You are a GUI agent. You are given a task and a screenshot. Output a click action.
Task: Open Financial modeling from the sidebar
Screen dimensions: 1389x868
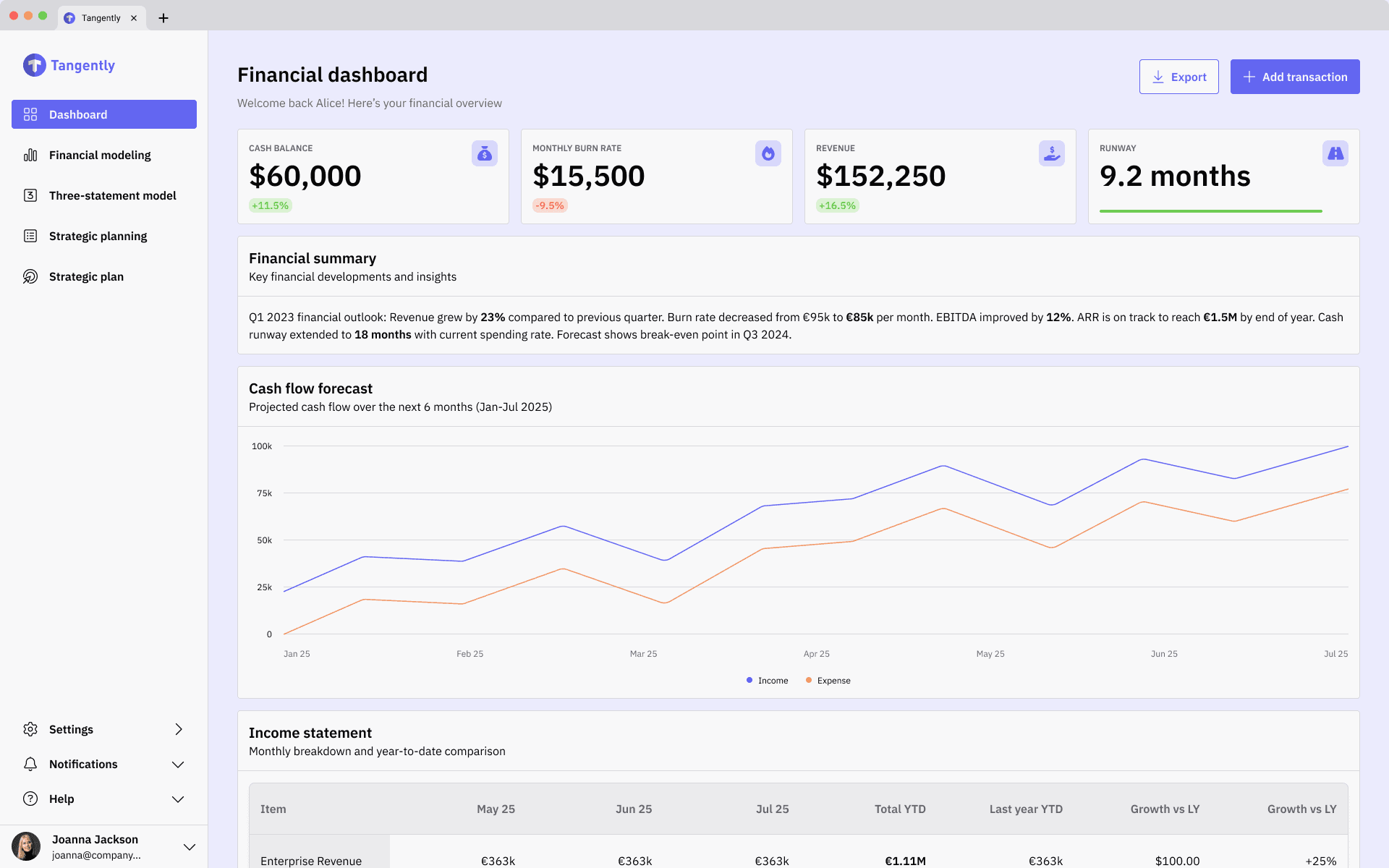click(x=100, y=155)
